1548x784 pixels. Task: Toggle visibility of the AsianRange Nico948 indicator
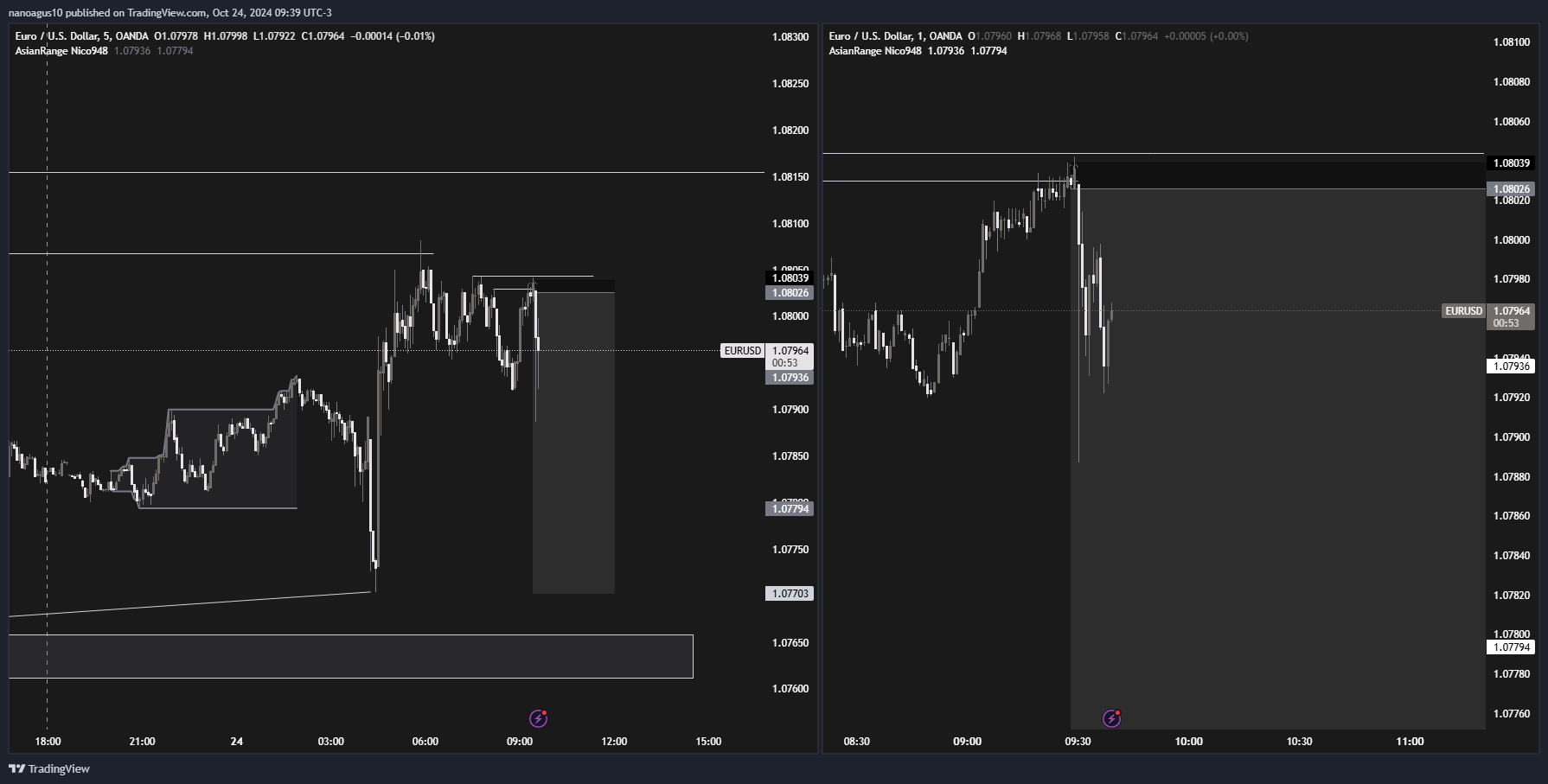pyautogui.click(x=60, y=51)
